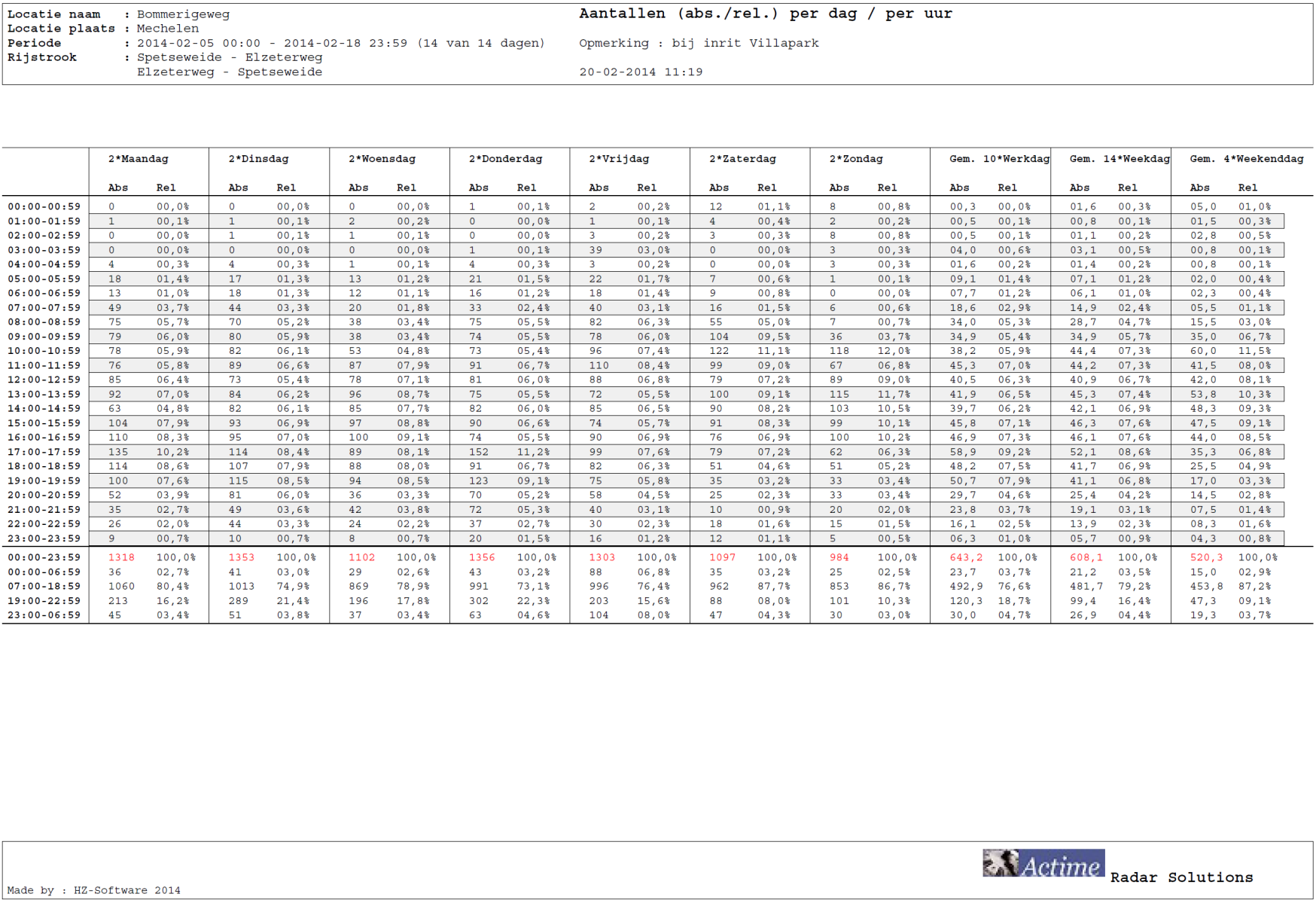Click column header '2*Donderdag'

click(505, 159)
